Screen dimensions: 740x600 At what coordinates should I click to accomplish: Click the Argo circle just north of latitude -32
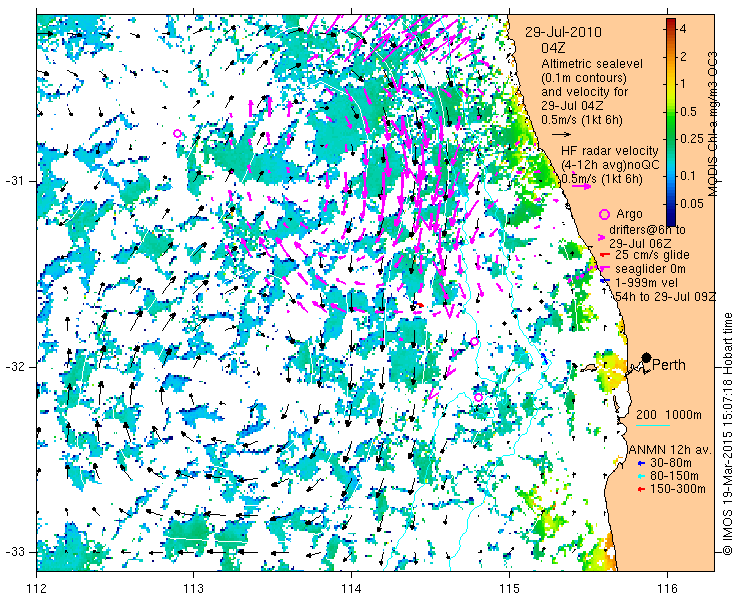coord(474,341)
